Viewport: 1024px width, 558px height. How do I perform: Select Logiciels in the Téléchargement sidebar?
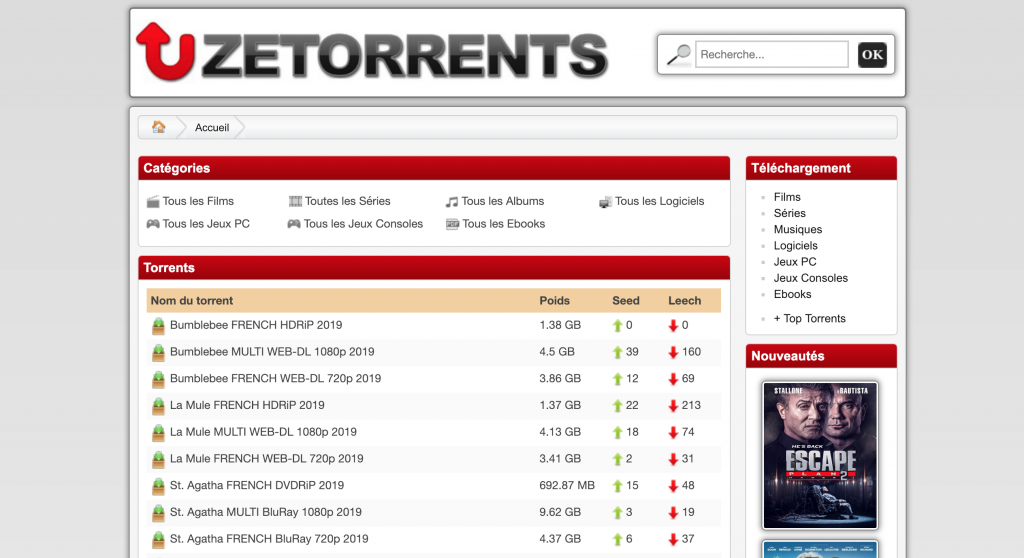click(795, 246)
